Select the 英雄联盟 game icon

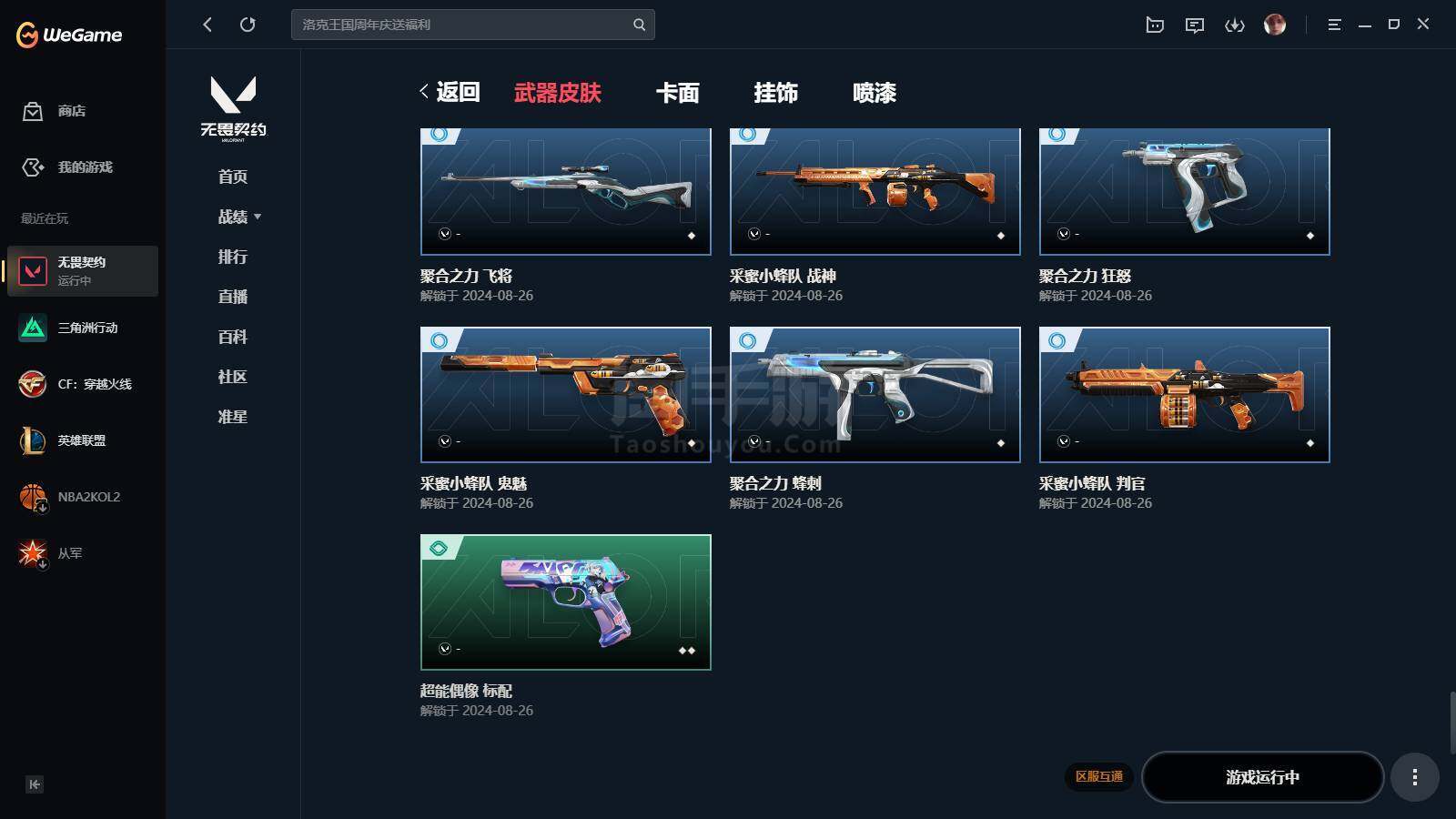coord(33,440)
